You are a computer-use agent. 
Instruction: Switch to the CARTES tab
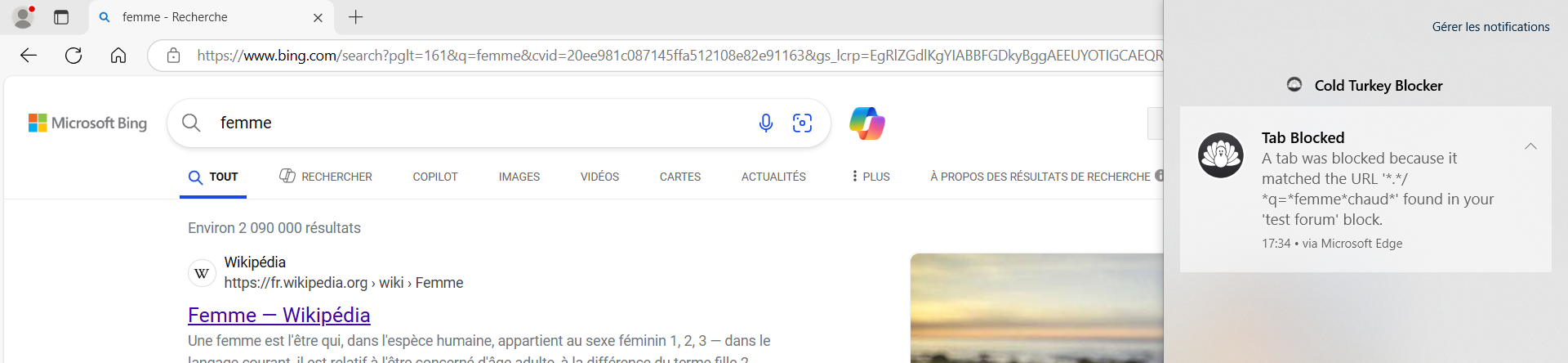coord(680,177)
